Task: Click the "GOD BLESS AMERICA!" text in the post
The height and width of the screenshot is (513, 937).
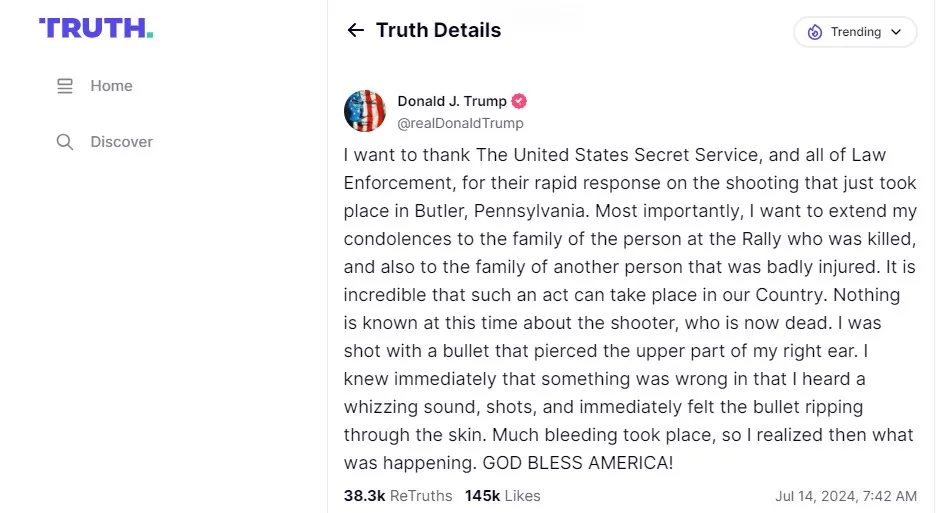Action: 578,463
